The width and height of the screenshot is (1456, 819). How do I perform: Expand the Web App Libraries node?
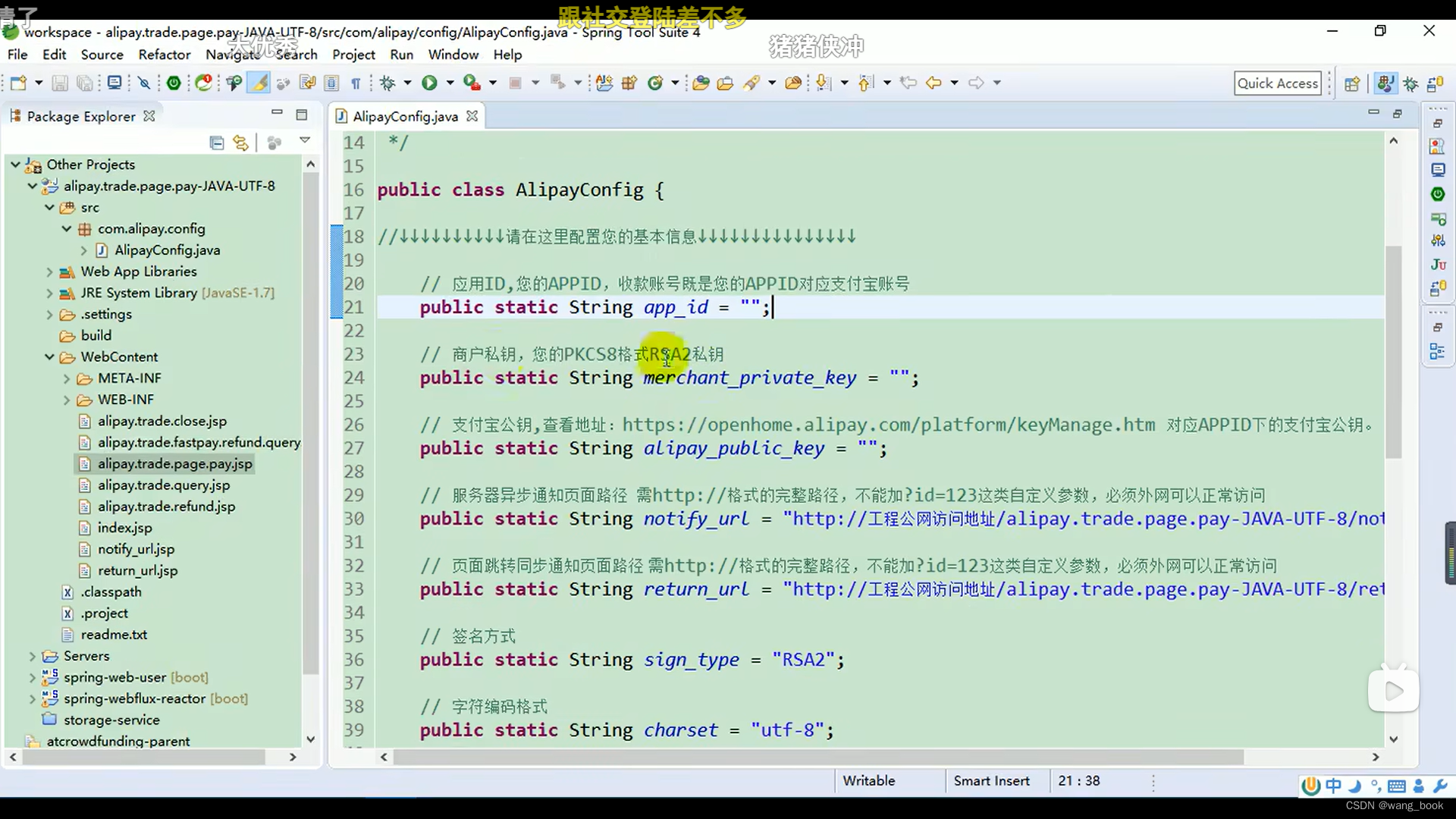point(49,271)
